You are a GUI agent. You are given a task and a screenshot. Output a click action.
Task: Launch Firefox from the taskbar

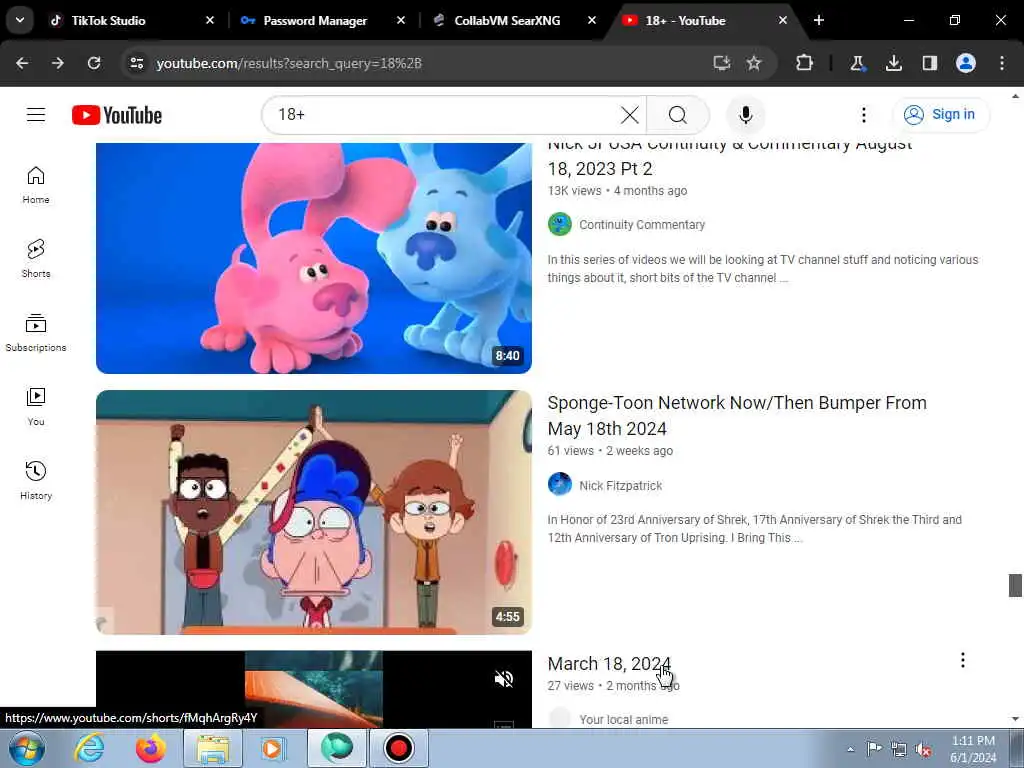150,748
